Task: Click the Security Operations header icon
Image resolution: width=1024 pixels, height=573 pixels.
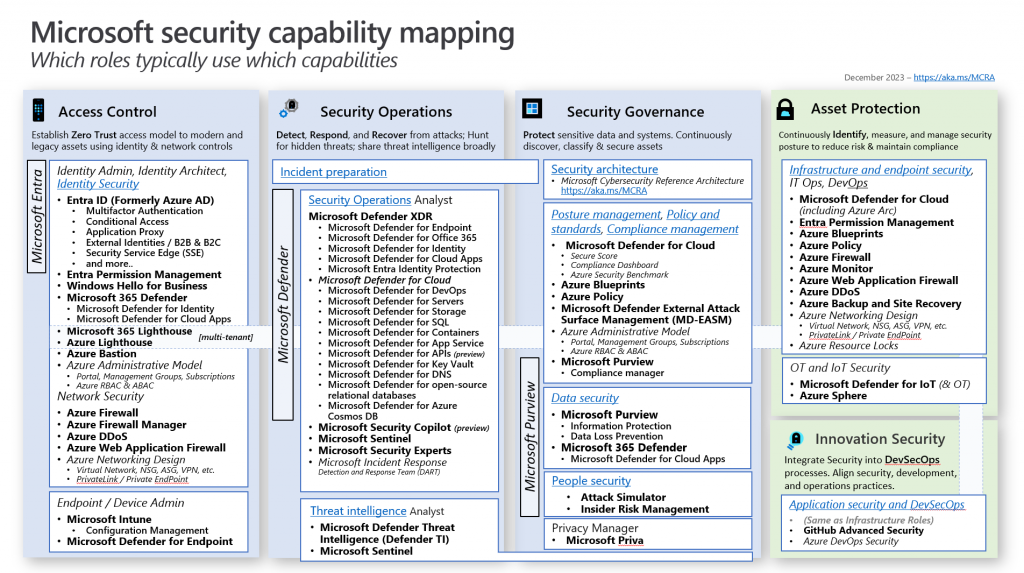Action: click(289, 110)
